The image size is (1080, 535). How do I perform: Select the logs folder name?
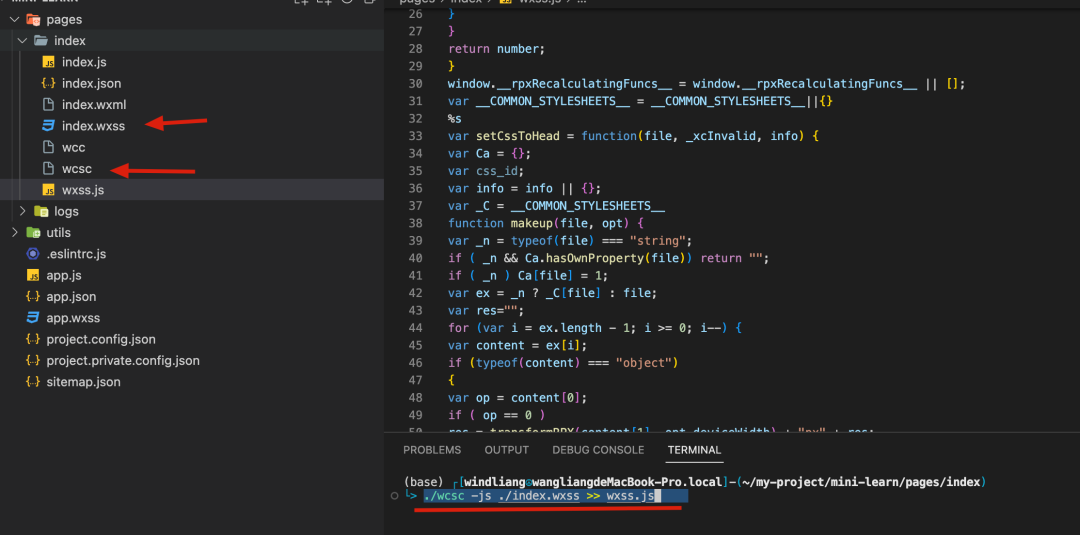pyautogui.click(x=66, y=211)
